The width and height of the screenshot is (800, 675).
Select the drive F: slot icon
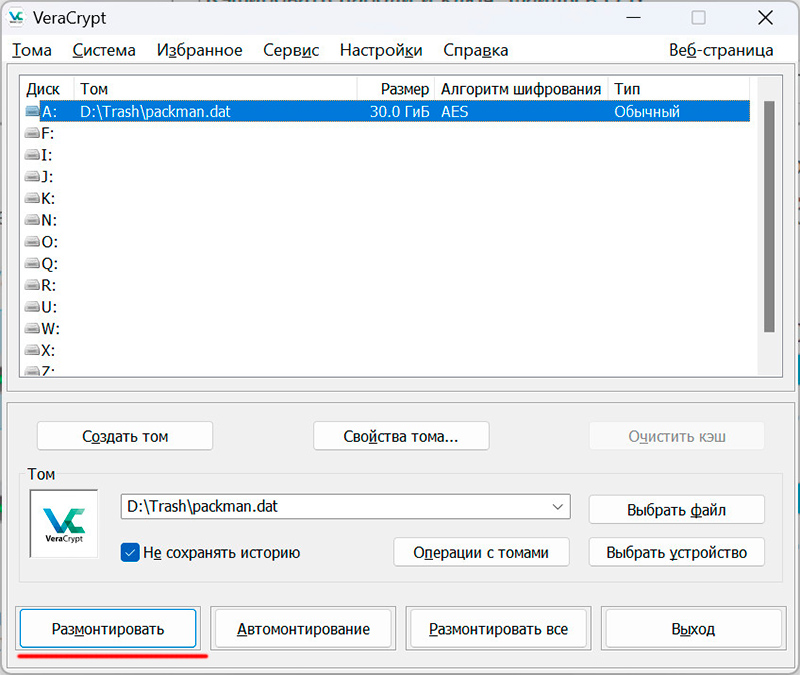32,134
